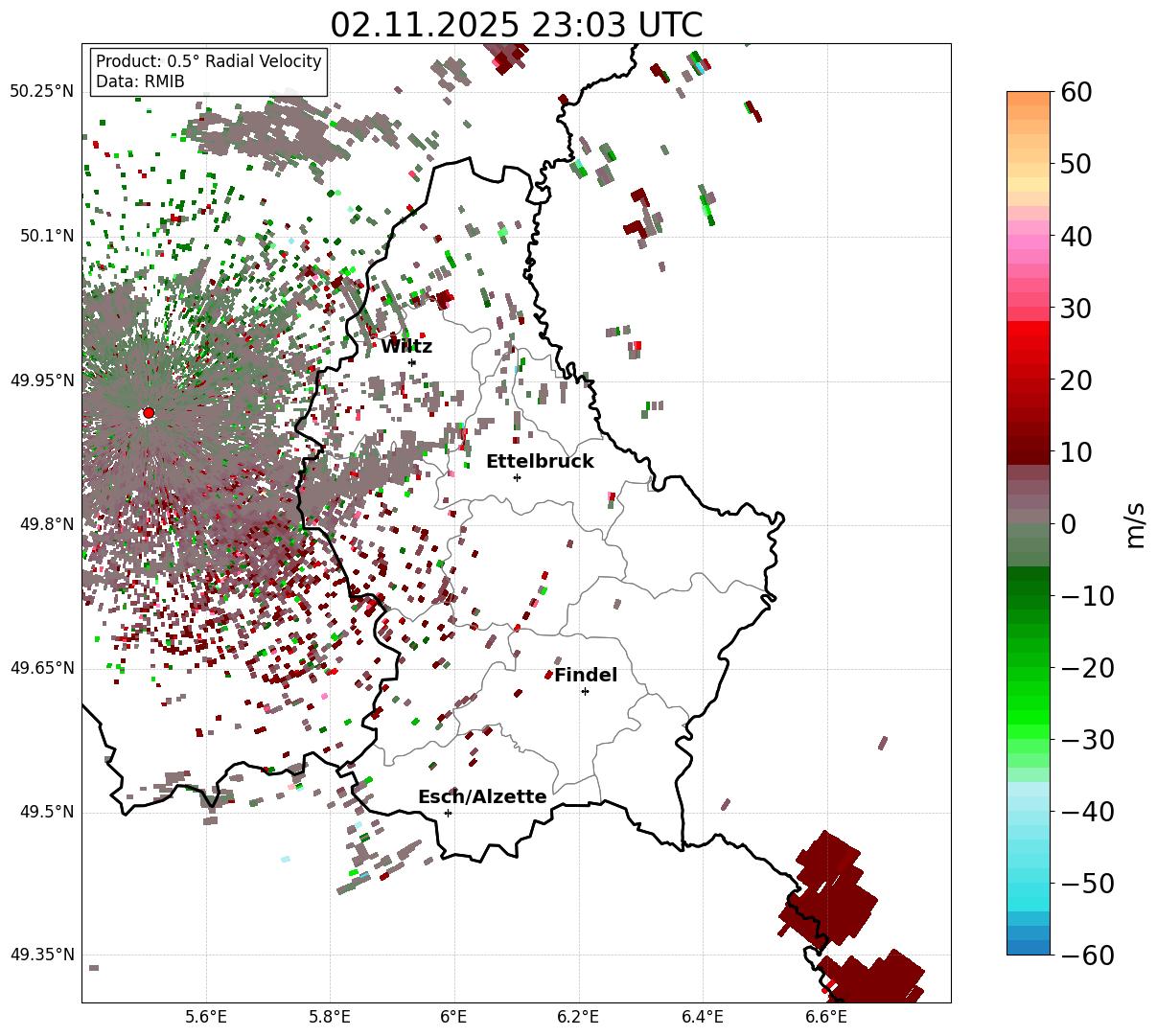Click the colorbar 50 tick label
1157x1036 pixels.
[1075, 164]
